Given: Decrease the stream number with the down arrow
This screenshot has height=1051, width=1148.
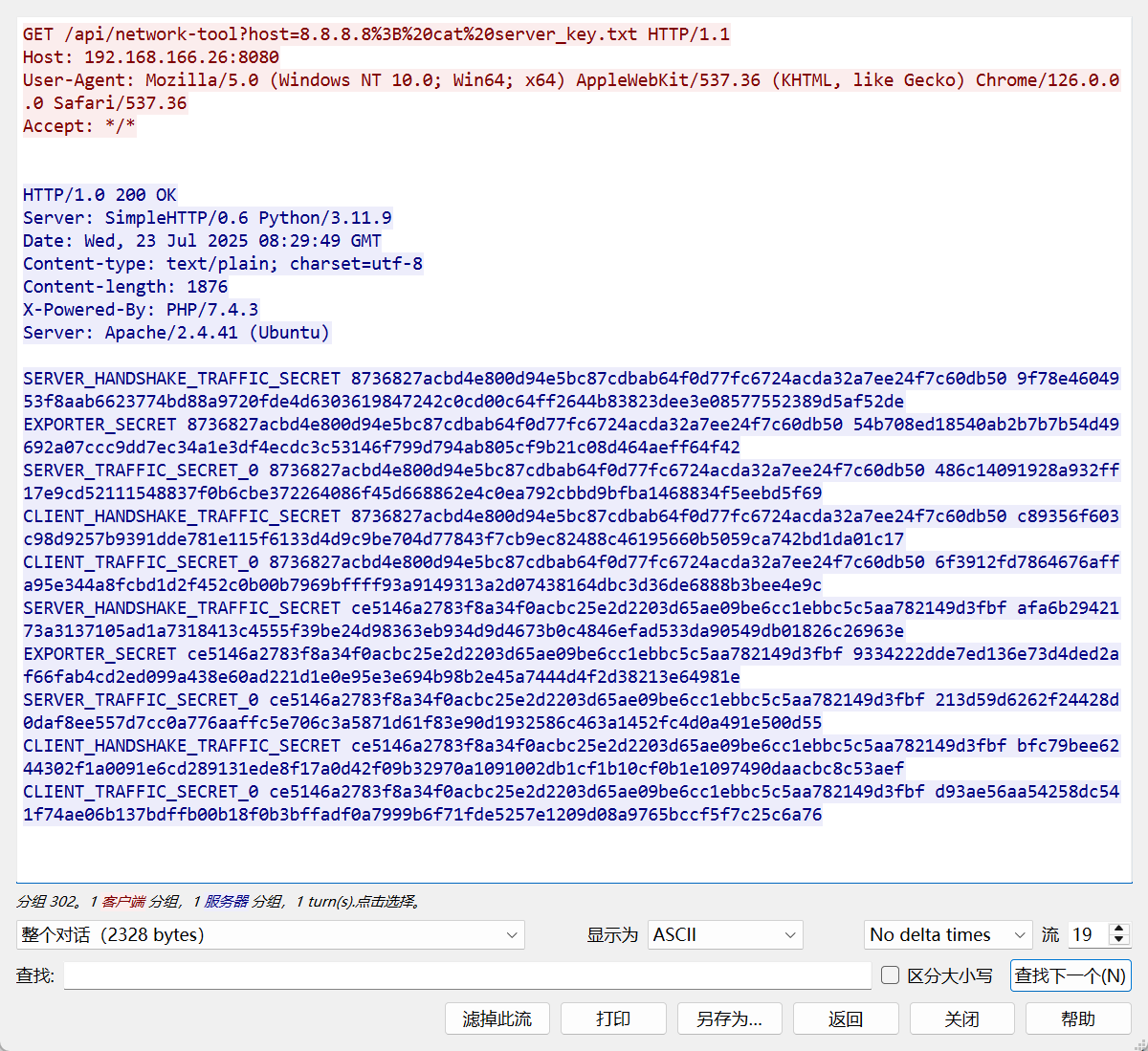Looking at the screenshot, I should [x=1119, y=941].
